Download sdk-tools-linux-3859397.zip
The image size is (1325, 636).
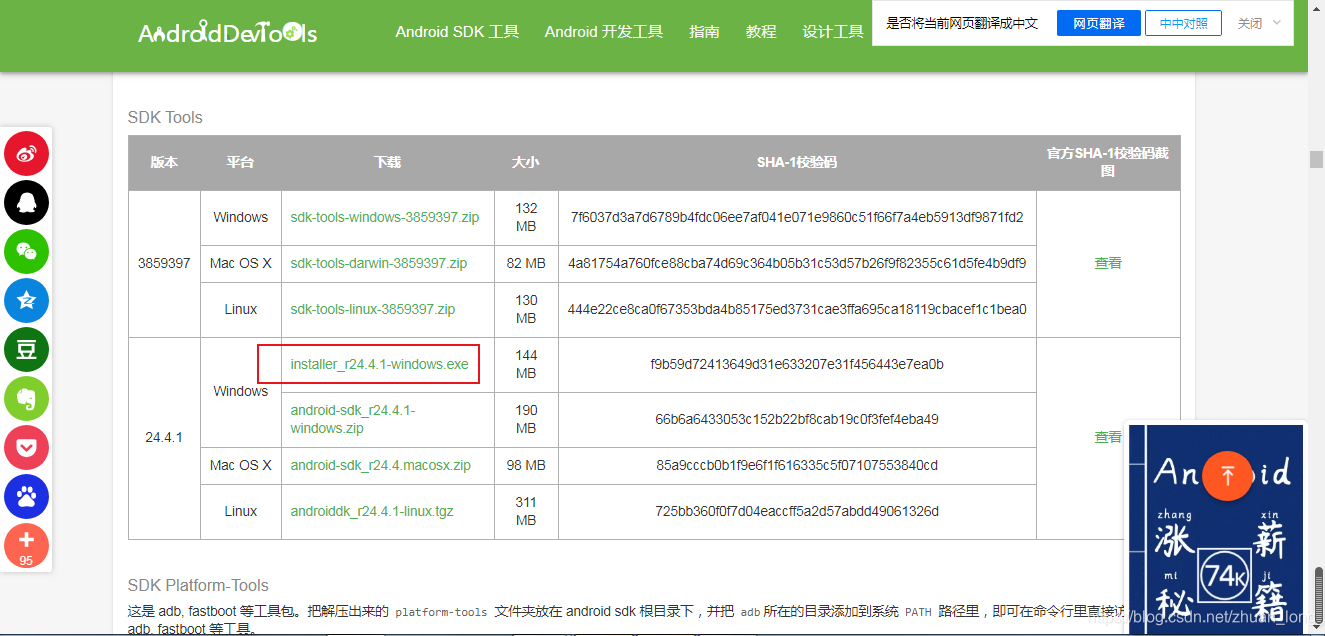coord(373,309)
